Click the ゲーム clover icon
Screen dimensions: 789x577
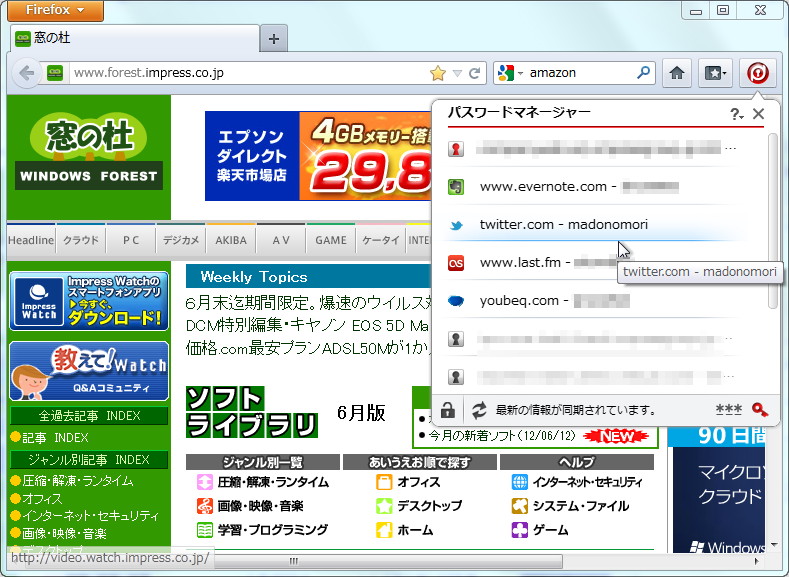click(520, 530)
